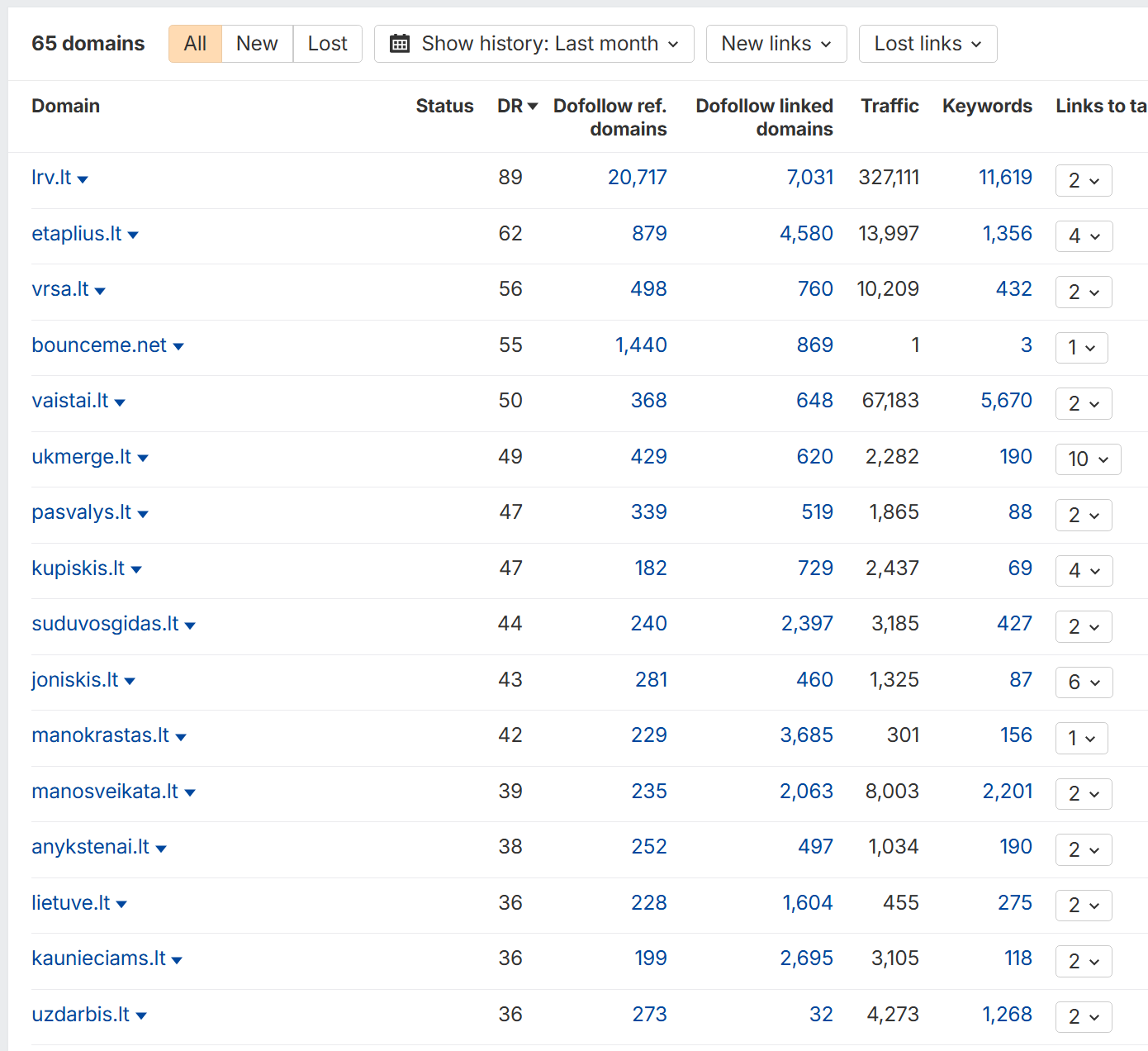The width and height of the screenshot is (1148, 1051).
Task: Click dofollow ref. domains 879 for etaplius.lt
Action: coord(649,234)
